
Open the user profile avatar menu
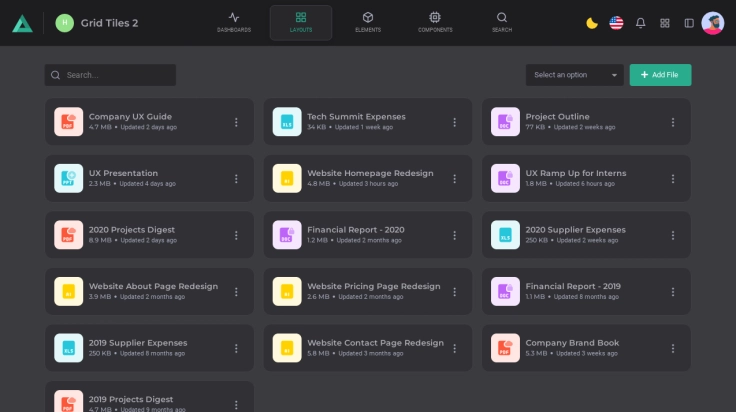pyautogui.click(x=713, y=23)
